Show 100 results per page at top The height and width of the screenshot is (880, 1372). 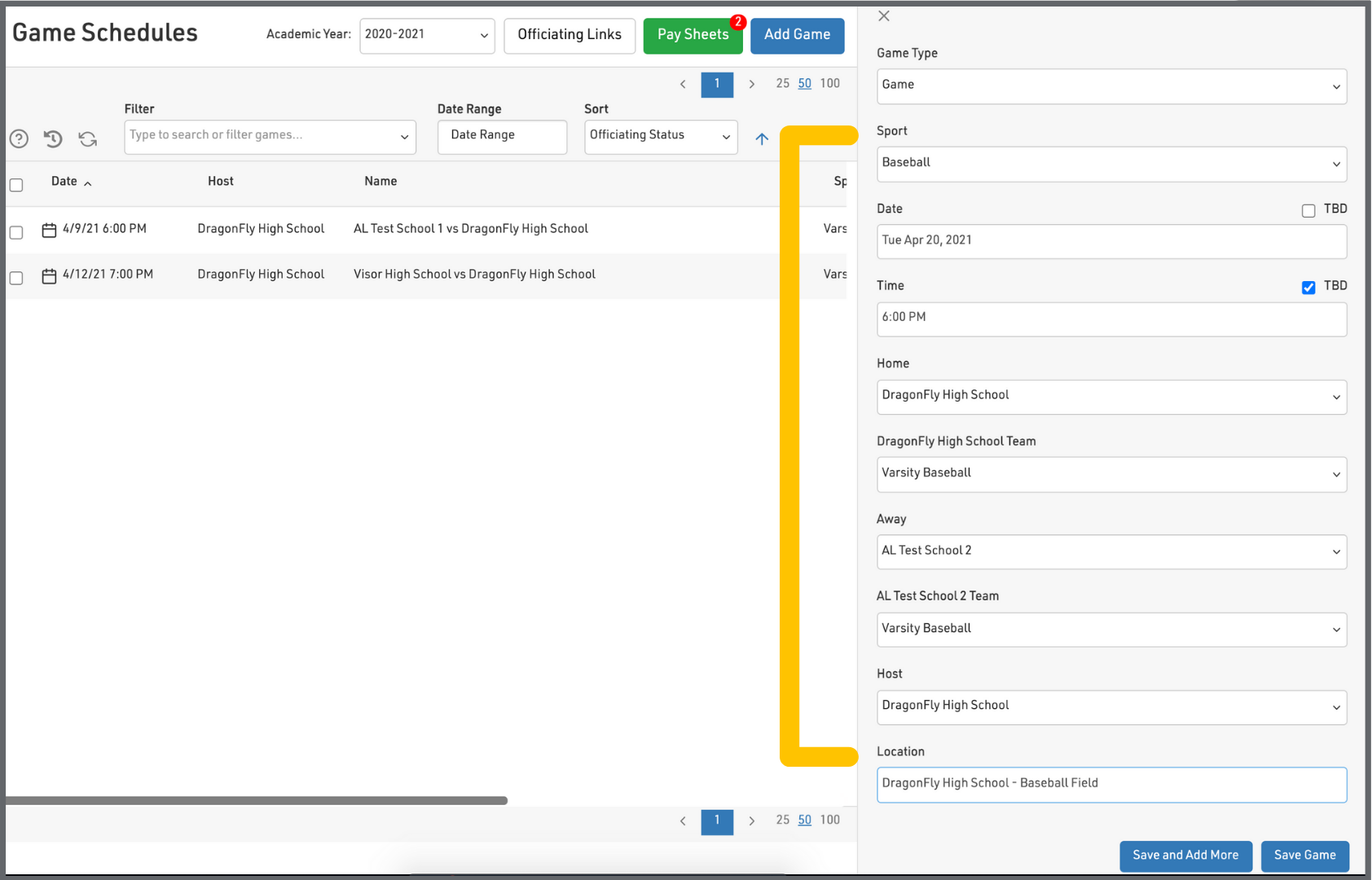[x=829, y=83]
